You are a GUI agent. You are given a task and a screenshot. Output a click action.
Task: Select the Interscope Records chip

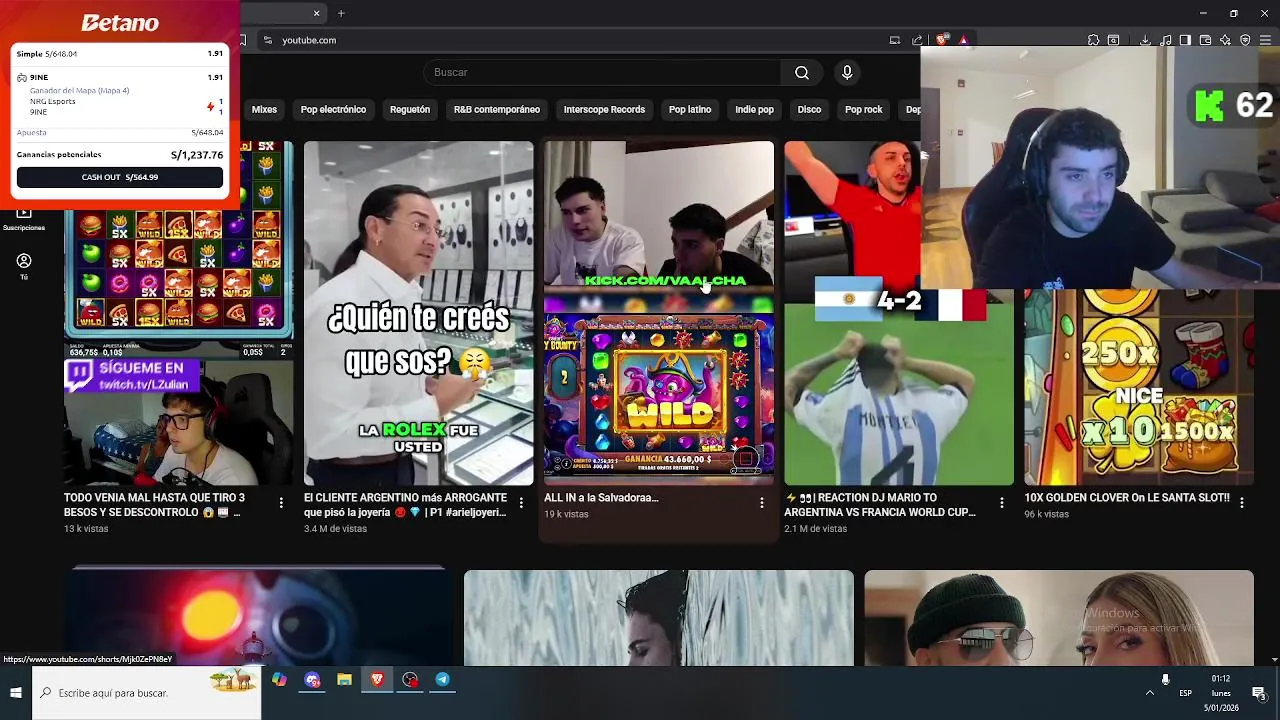tap(604, 109)
